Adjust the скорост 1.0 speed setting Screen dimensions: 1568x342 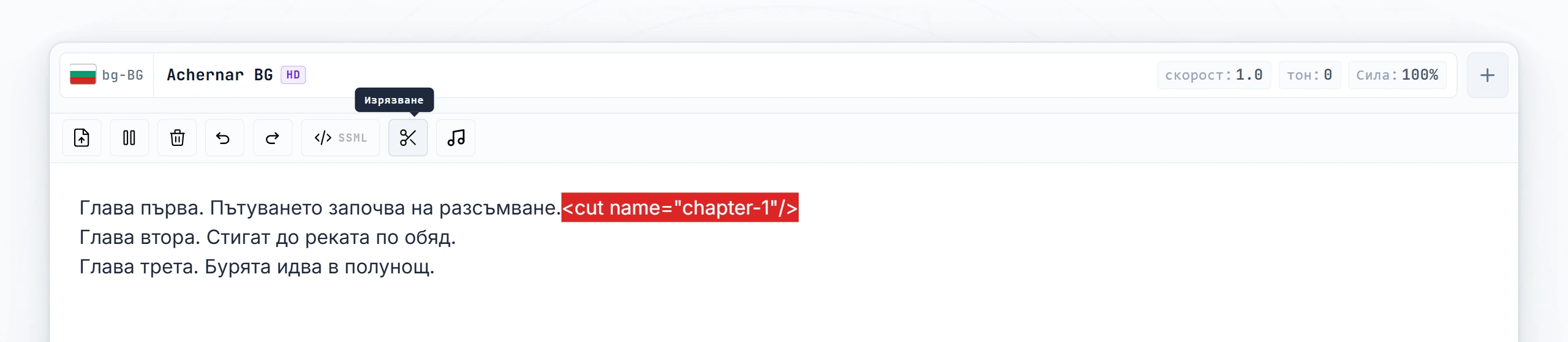[x=1213, y=75]
